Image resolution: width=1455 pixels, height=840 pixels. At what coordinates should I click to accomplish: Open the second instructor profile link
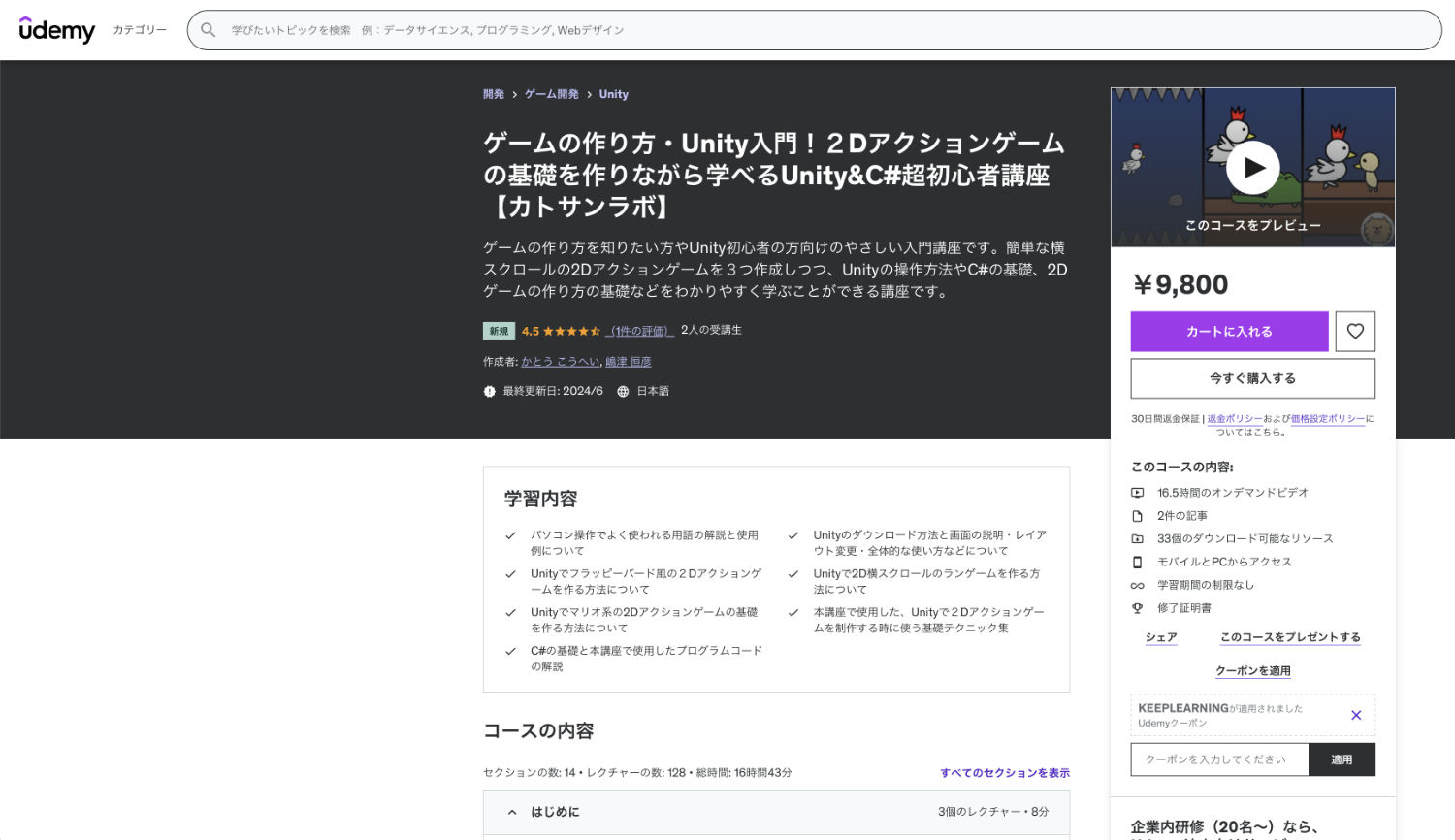pos(629,362)
